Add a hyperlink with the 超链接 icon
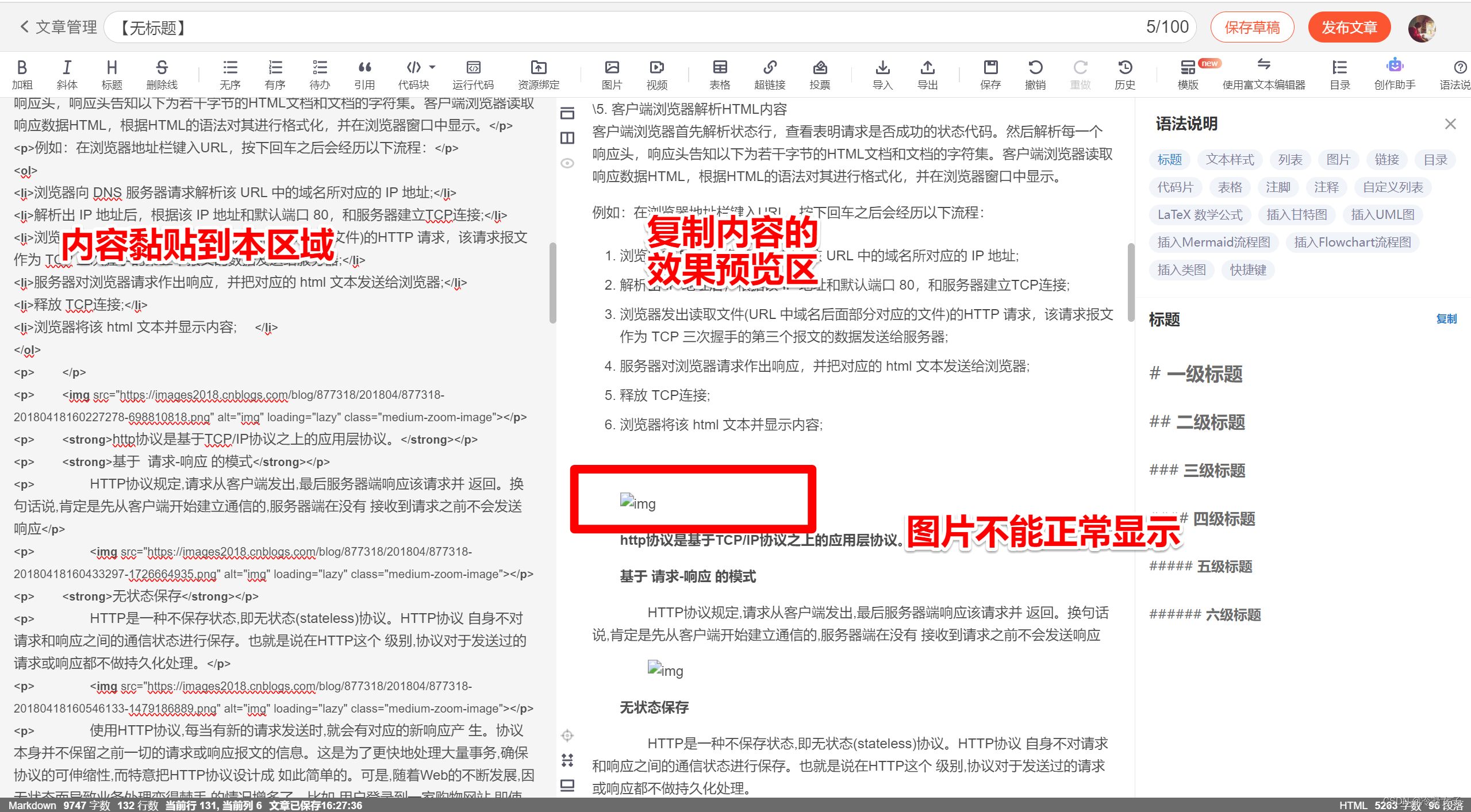 (770, 68)
